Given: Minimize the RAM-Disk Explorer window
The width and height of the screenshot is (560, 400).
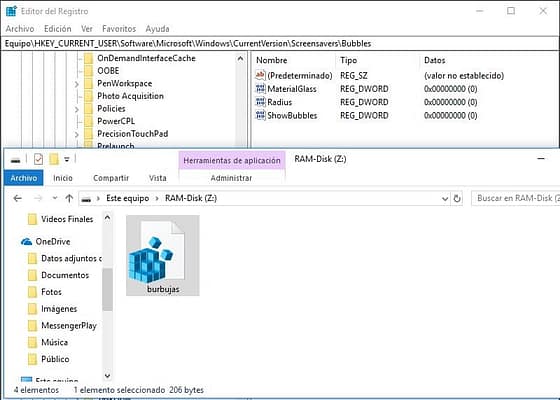Looking at the screenshot, I should click(541, 159).
